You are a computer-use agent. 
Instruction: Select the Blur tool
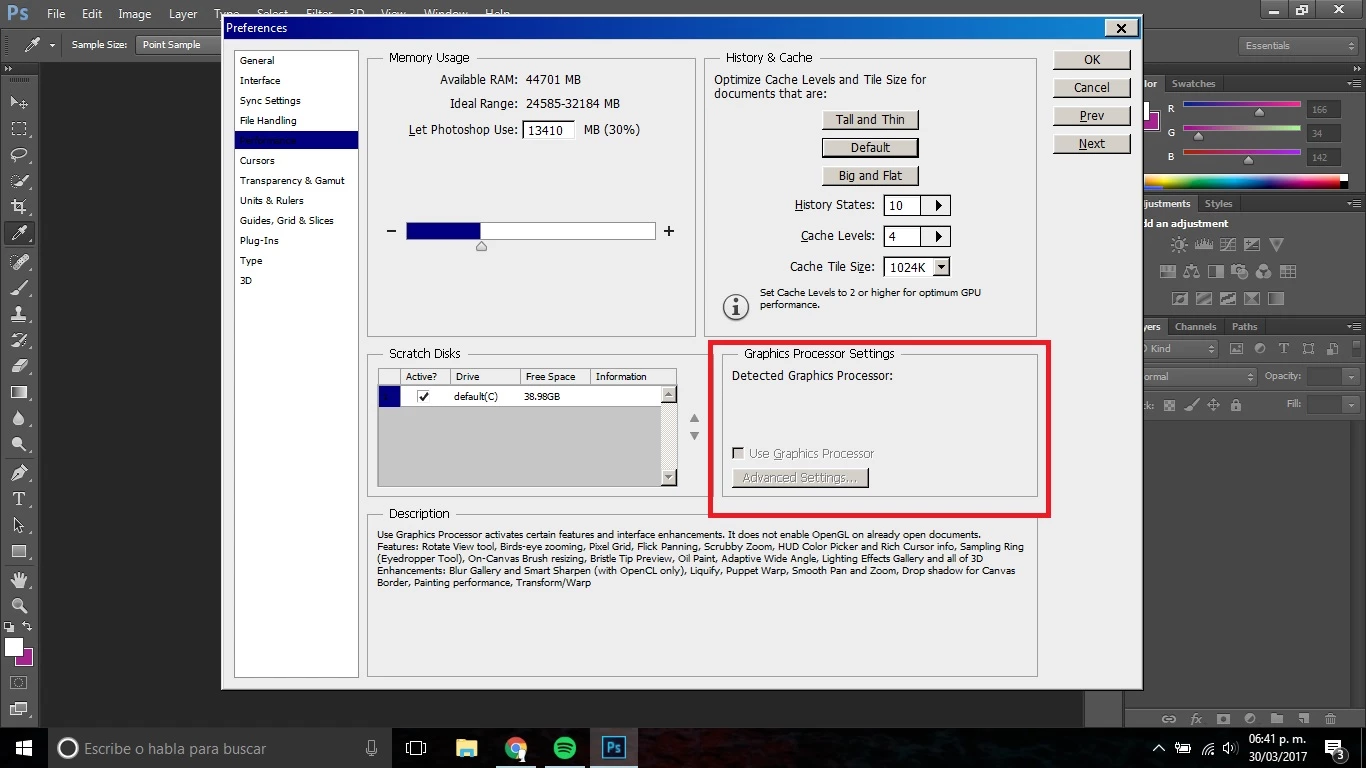[19, 418]
